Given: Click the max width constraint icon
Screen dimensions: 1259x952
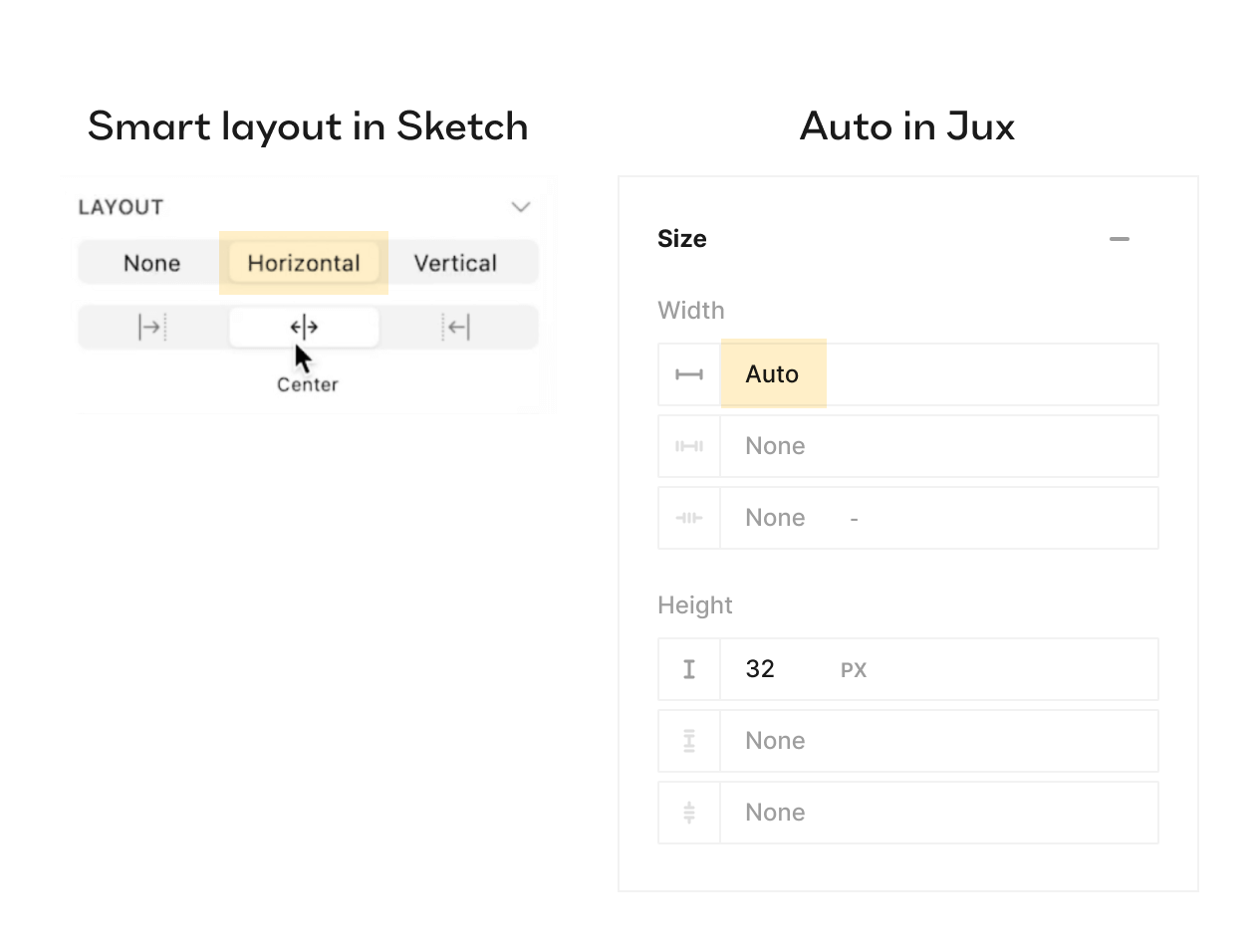Looking at the screenshot, I should pos(688,517).
